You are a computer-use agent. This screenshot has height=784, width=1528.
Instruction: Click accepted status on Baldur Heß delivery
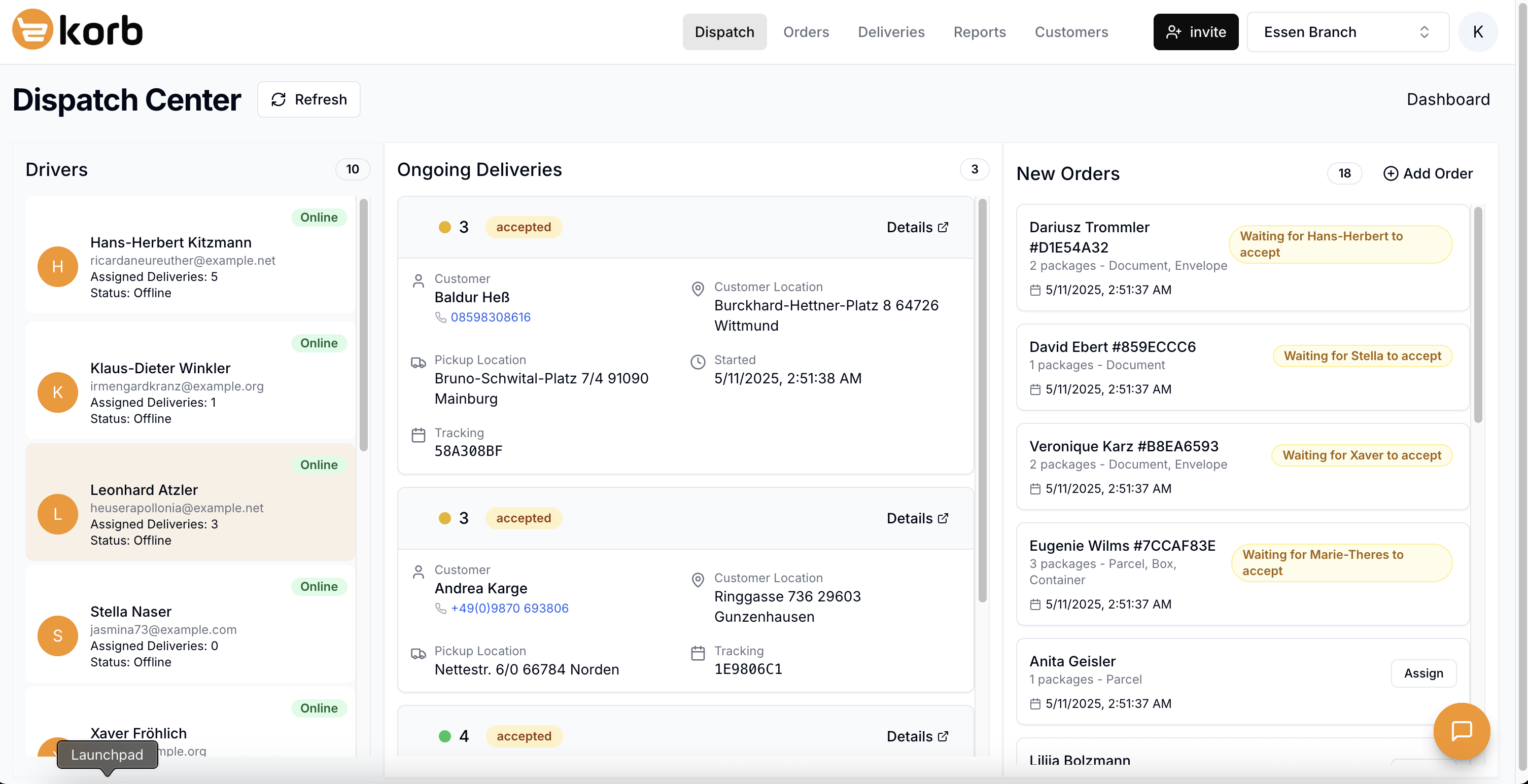(523, 227)
